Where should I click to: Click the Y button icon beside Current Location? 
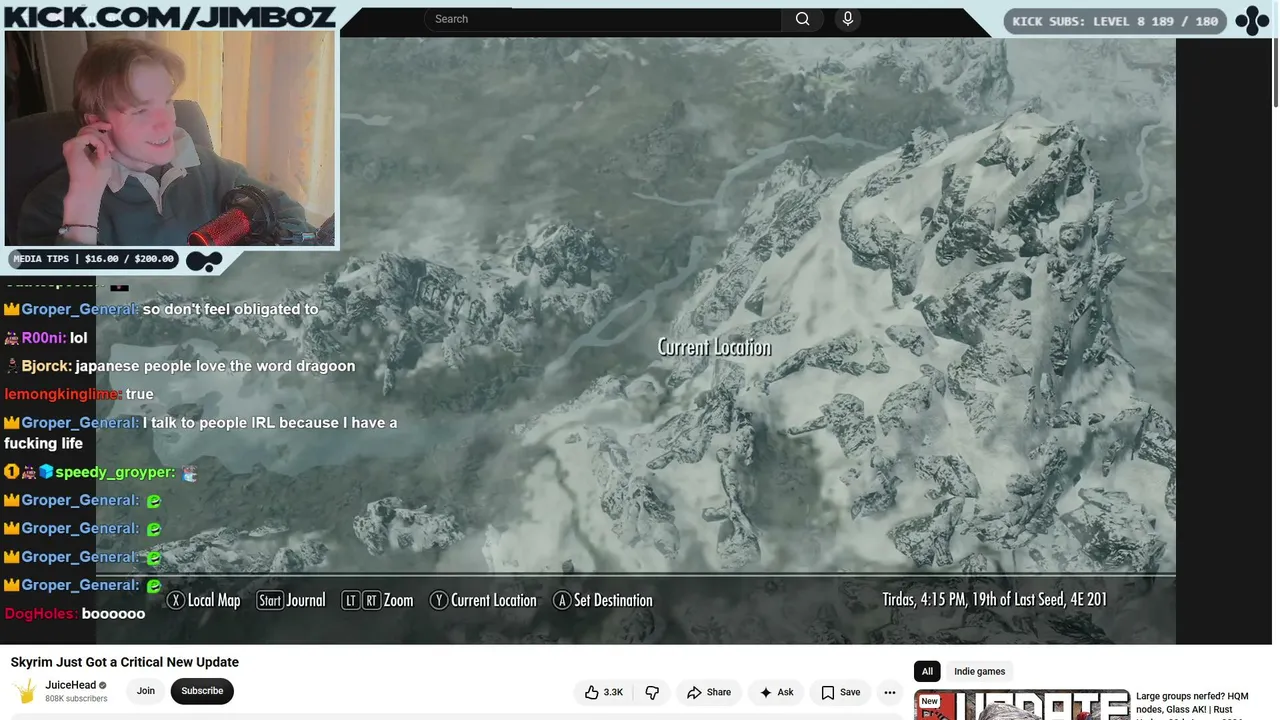438,600
